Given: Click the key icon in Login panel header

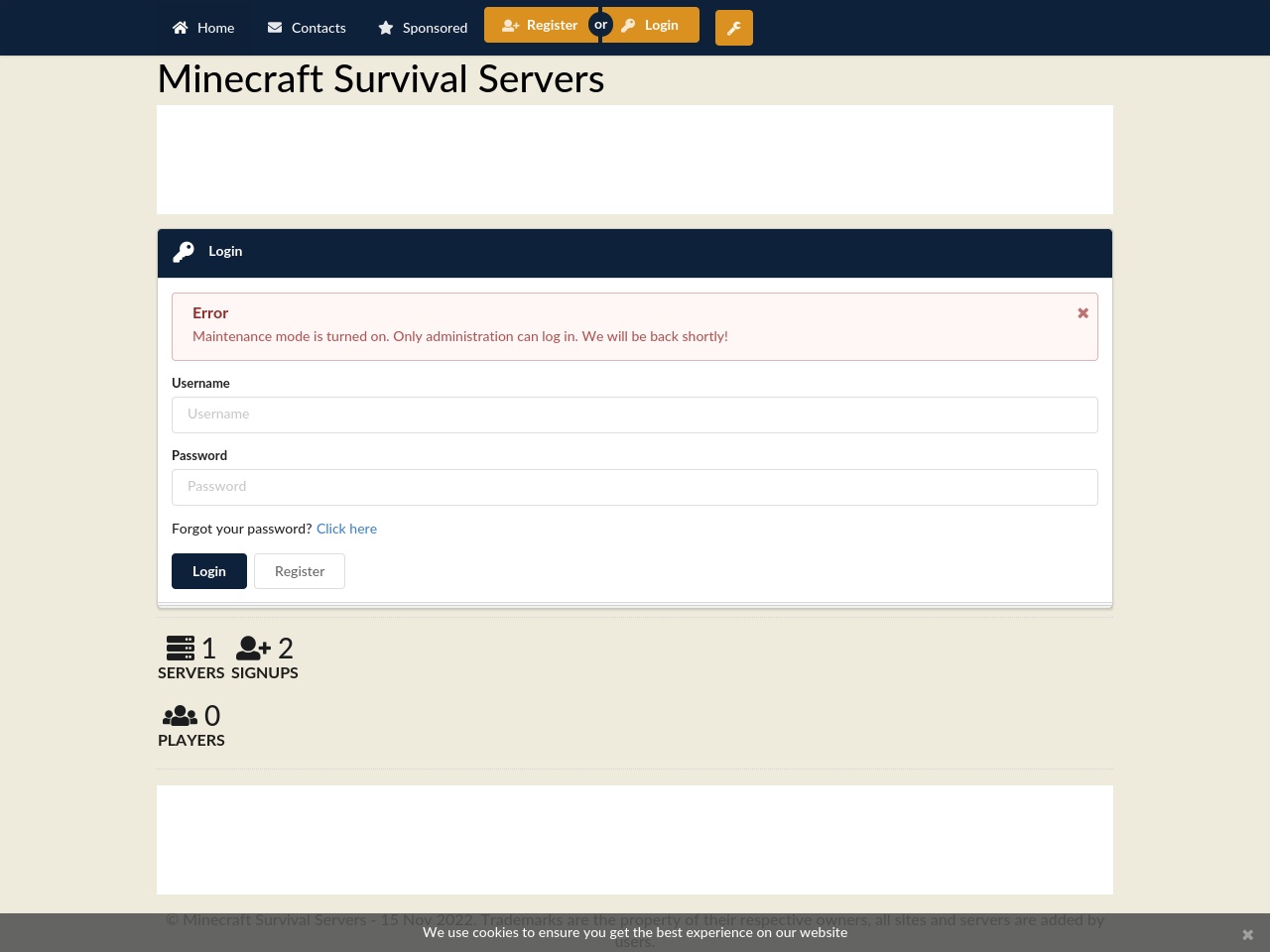Looking at the screenshot, I should 184,252.
